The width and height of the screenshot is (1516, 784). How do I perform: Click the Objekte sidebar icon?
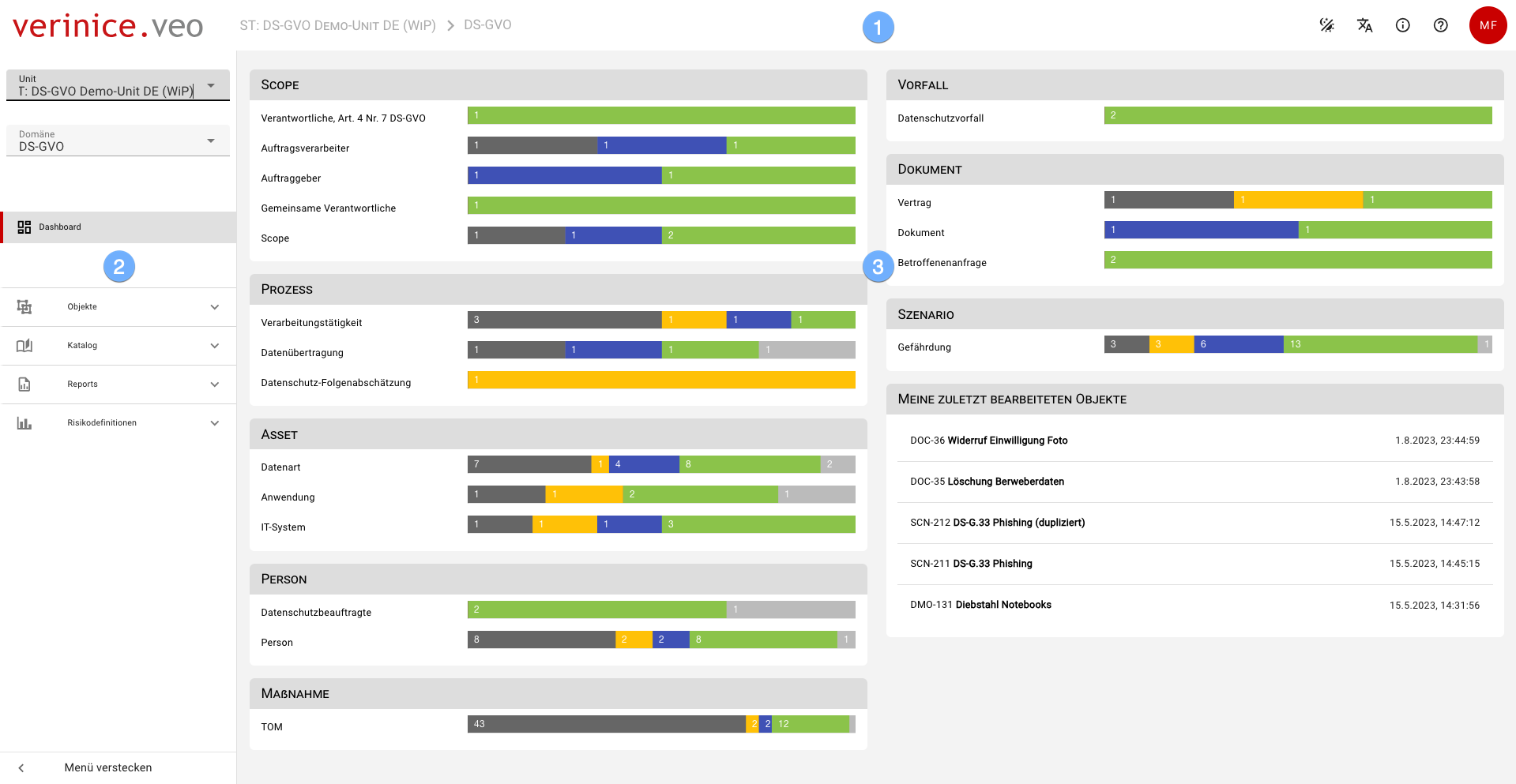point(24,307)
